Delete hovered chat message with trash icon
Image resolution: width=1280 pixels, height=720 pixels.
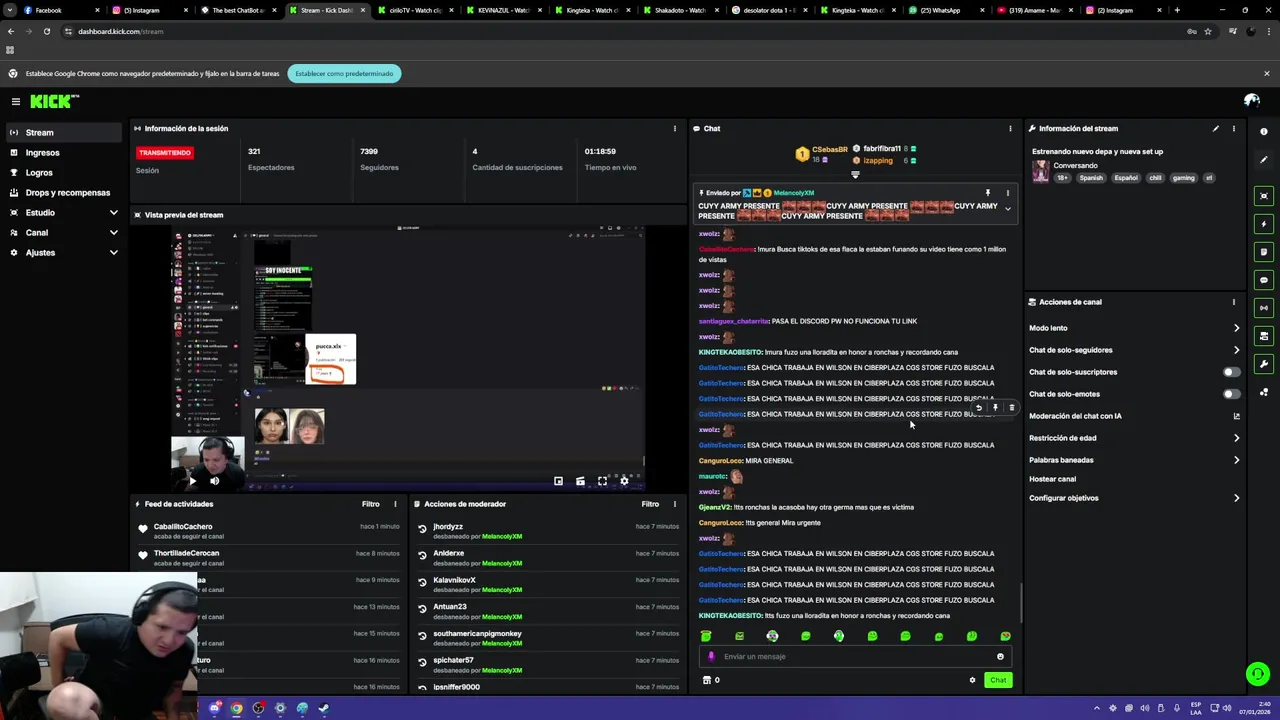[1011, 408]
